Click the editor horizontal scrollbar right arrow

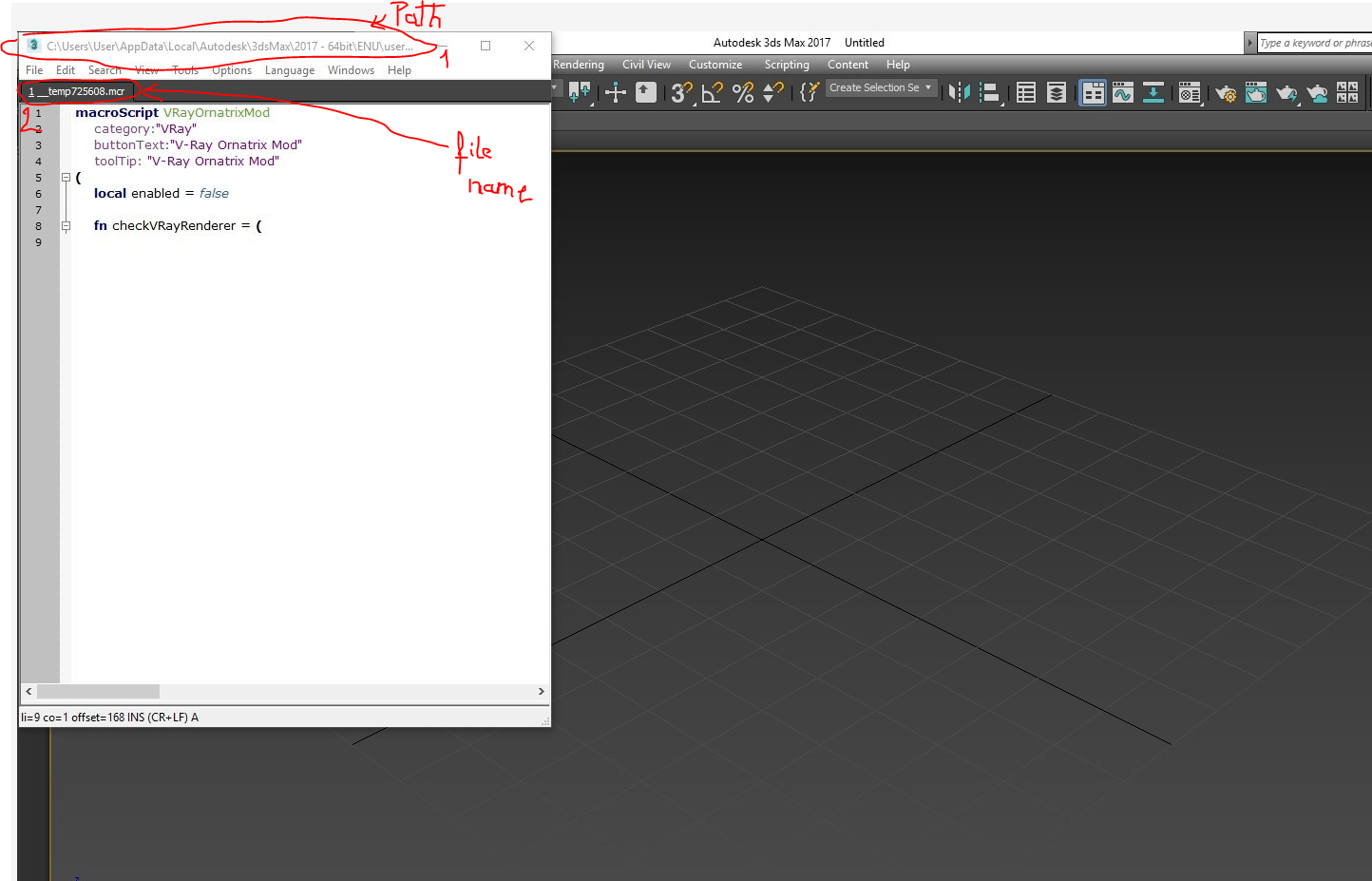coord(542,692)
